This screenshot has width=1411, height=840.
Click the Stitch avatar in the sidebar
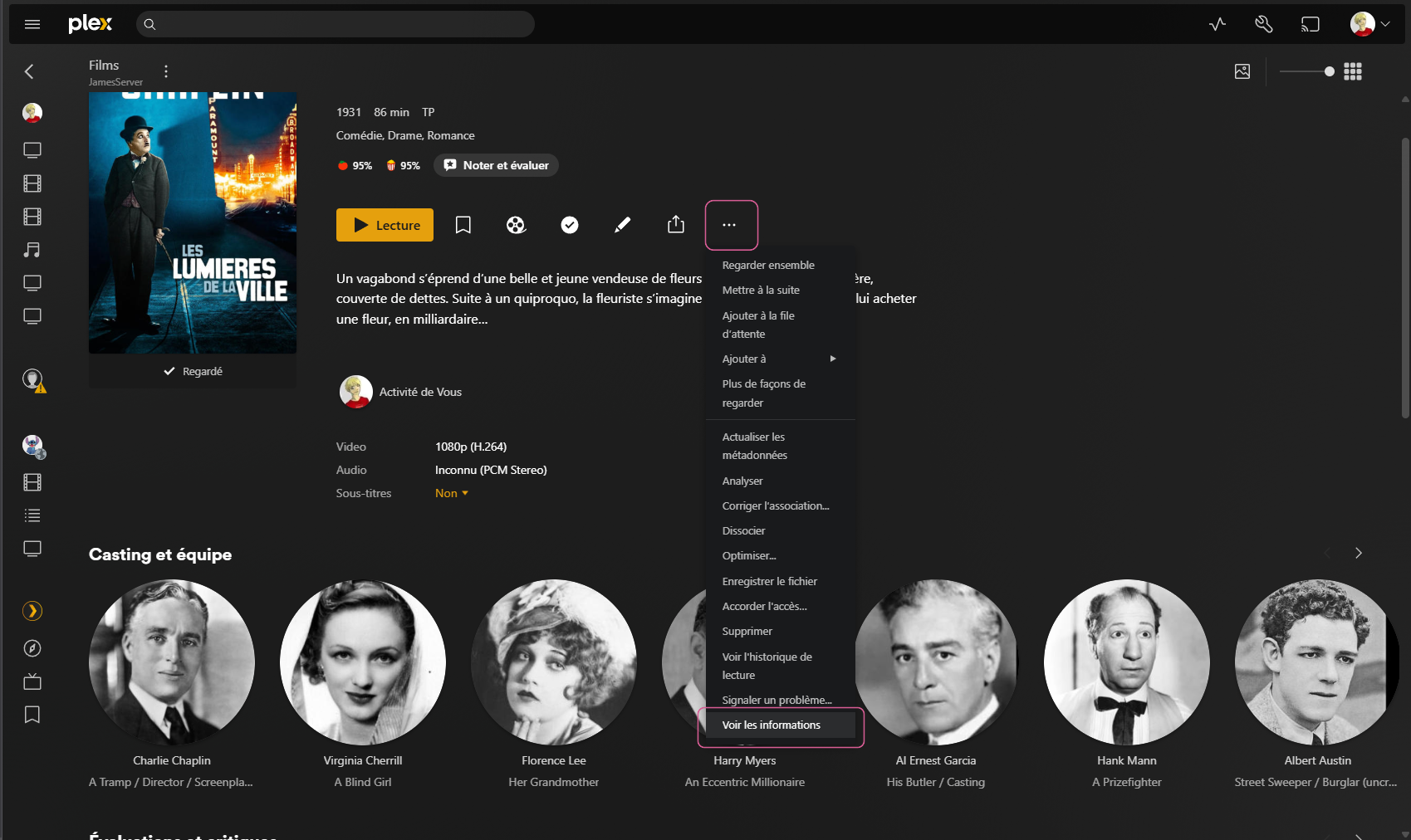tap(33, 446)
